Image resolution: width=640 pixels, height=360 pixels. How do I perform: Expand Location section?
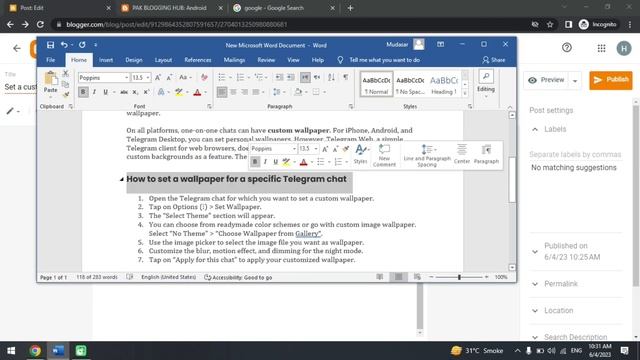[535, 311]
